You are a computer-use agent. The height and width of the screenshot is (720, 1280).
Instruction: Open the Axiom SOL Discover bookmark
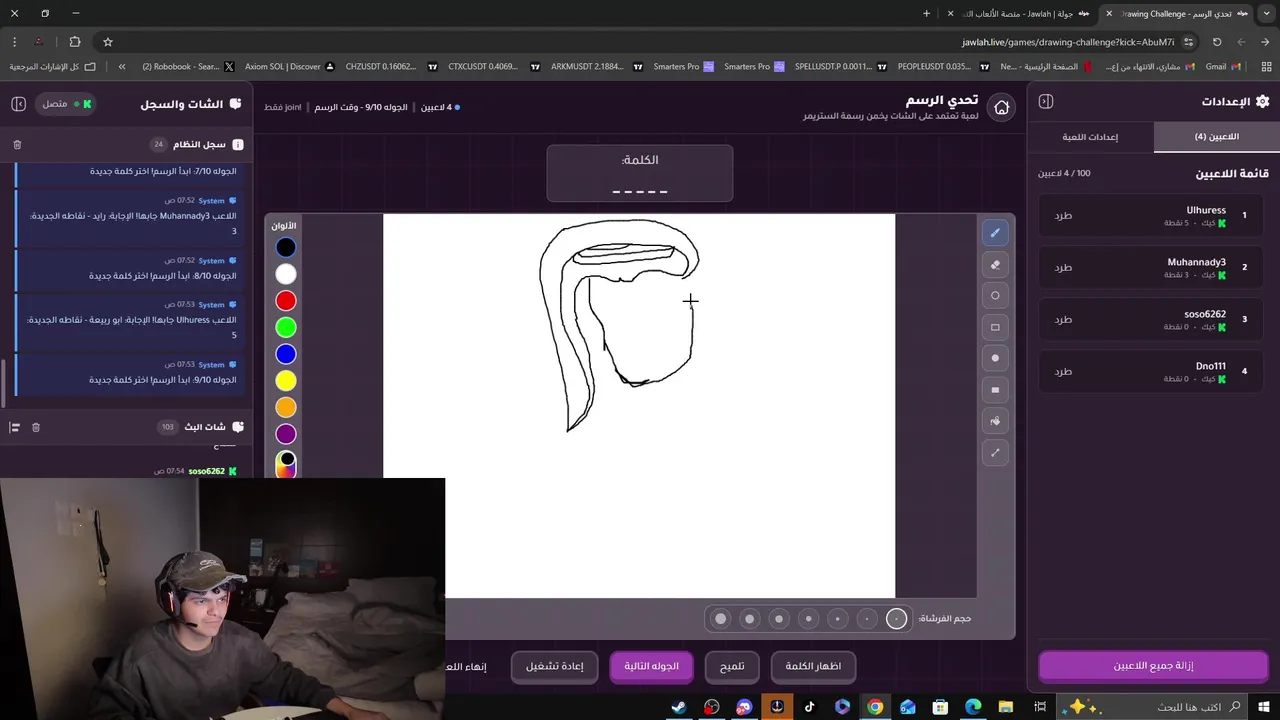click(x=290, y=67)
